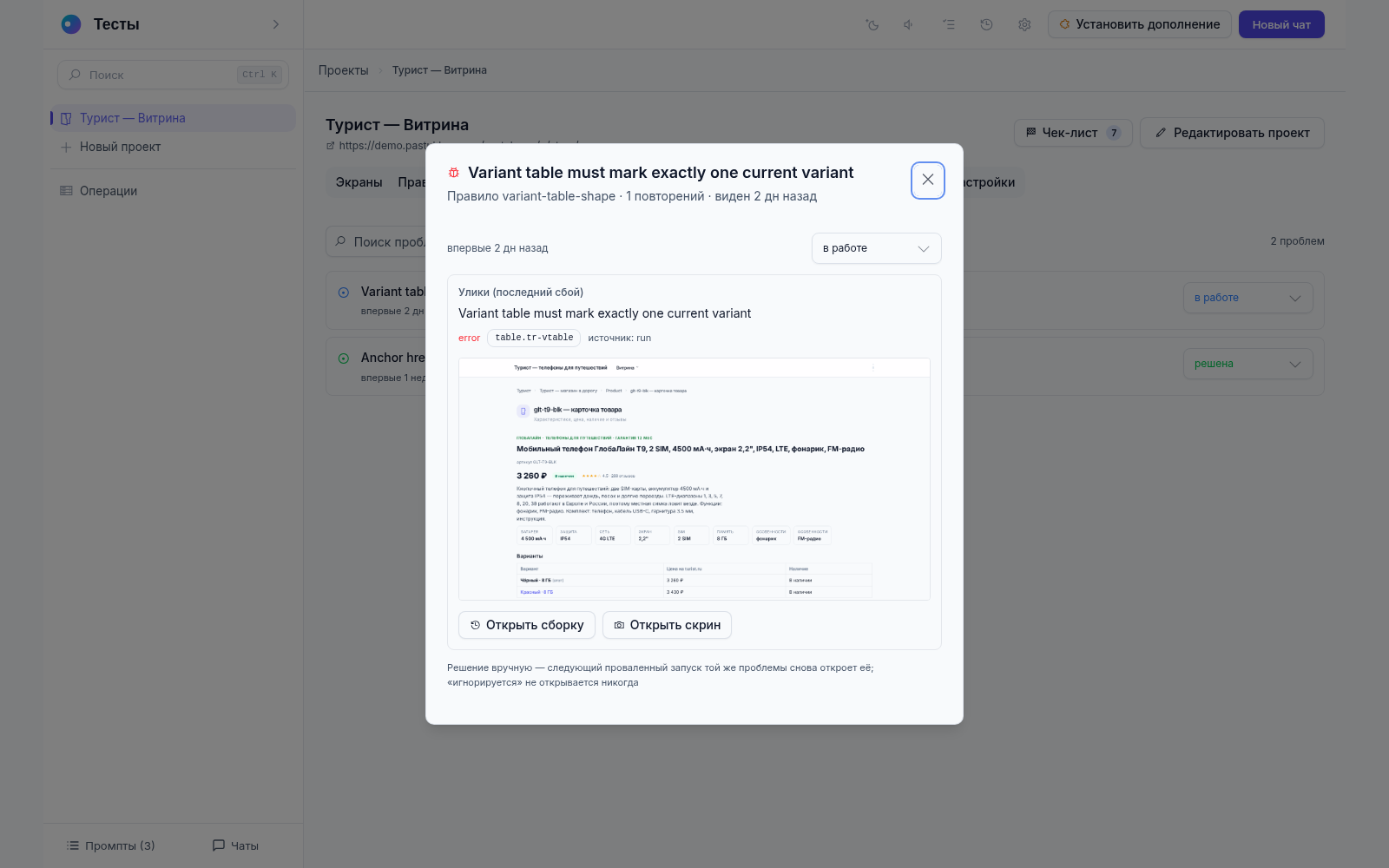Open the task list icon in top bar
The width and height of the screenshot is (1389, 868).
[949, 24]
